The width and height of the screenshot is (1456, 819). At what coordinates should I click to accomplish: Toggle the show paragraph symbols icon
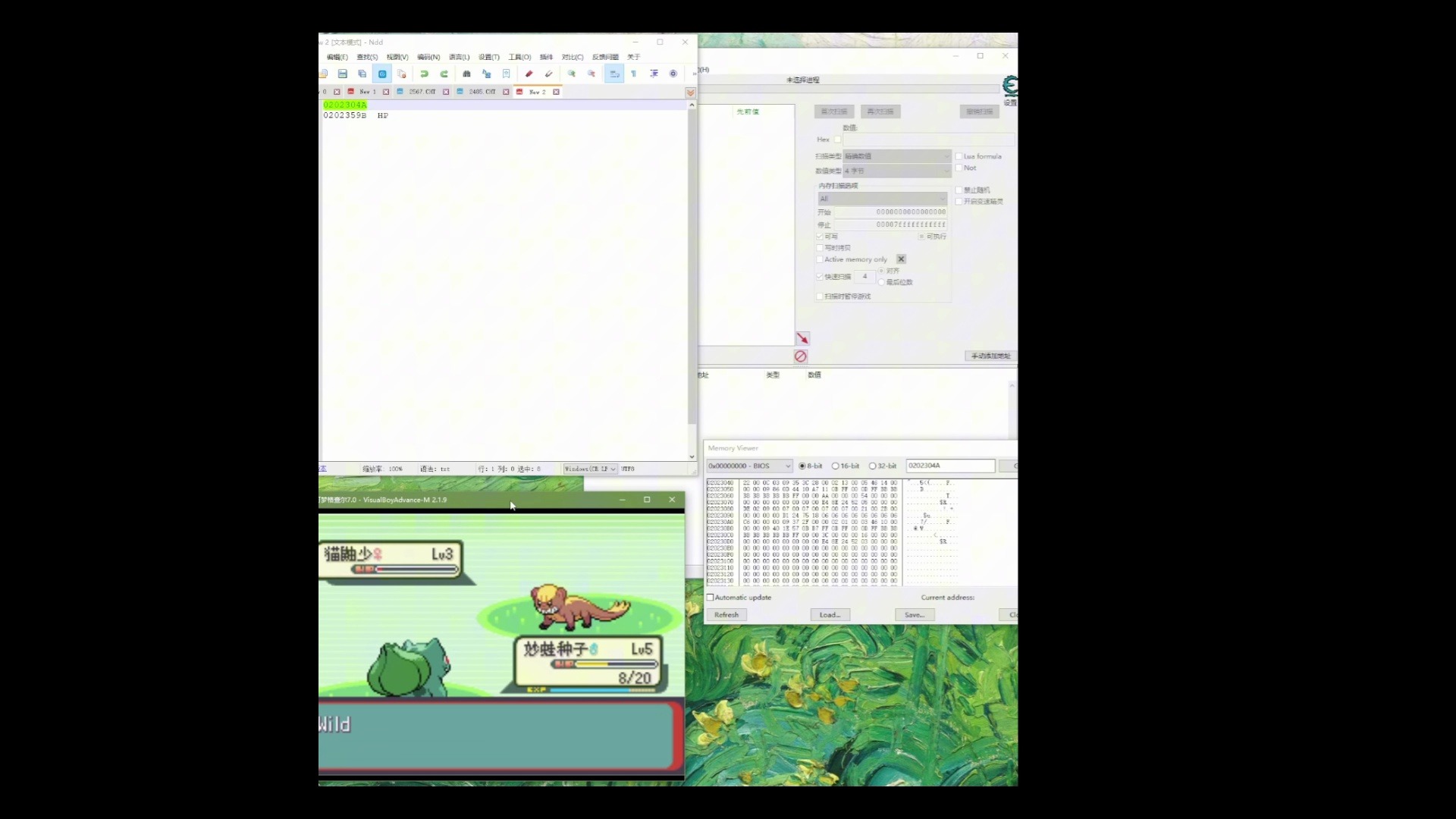click(634, 74)
